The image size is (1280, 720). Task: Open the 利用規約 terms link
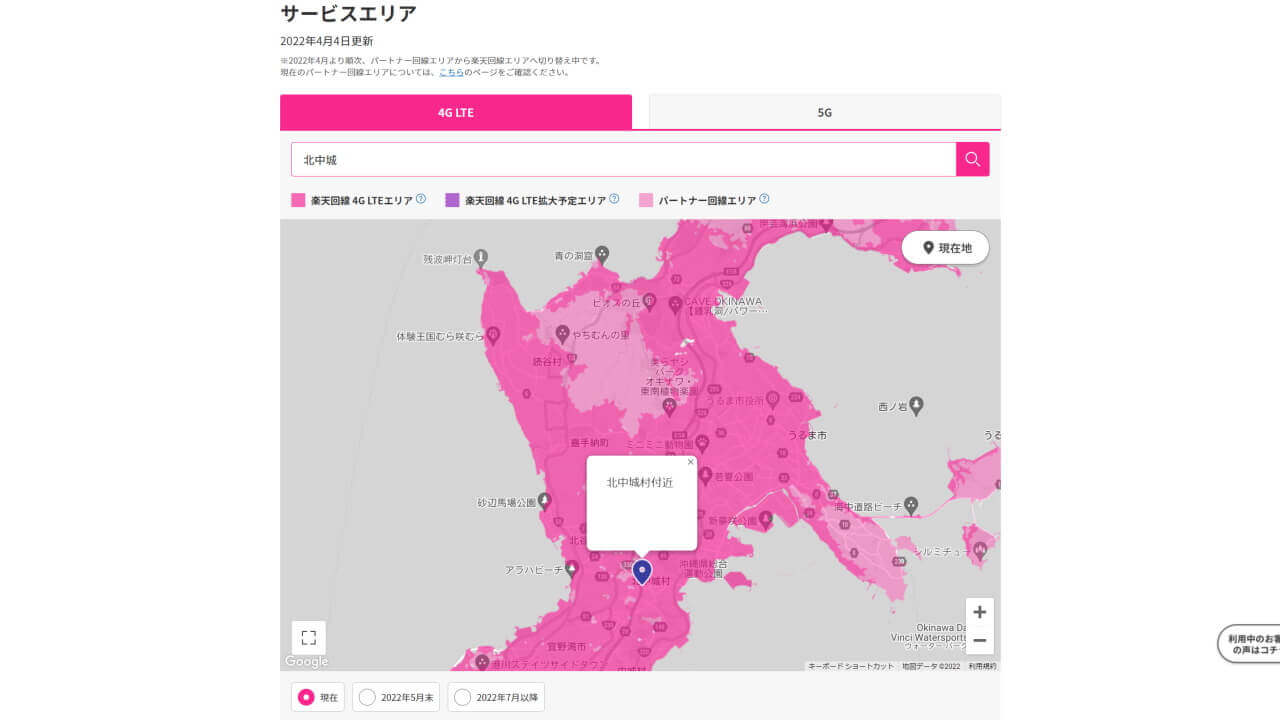[x=981, y=665]
